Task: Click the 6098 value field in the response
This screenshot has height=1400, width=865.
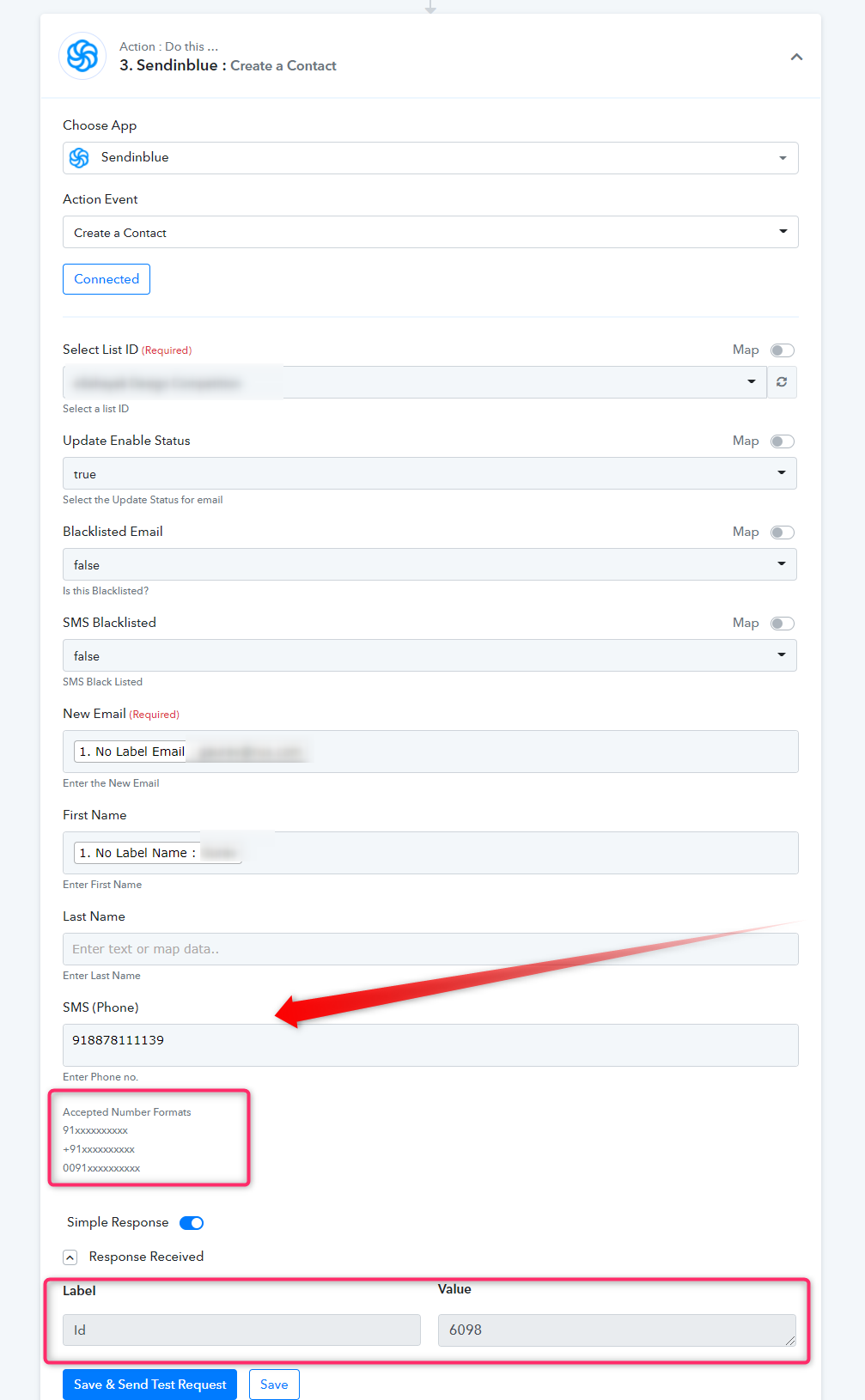Action: tap(617, 1330)
